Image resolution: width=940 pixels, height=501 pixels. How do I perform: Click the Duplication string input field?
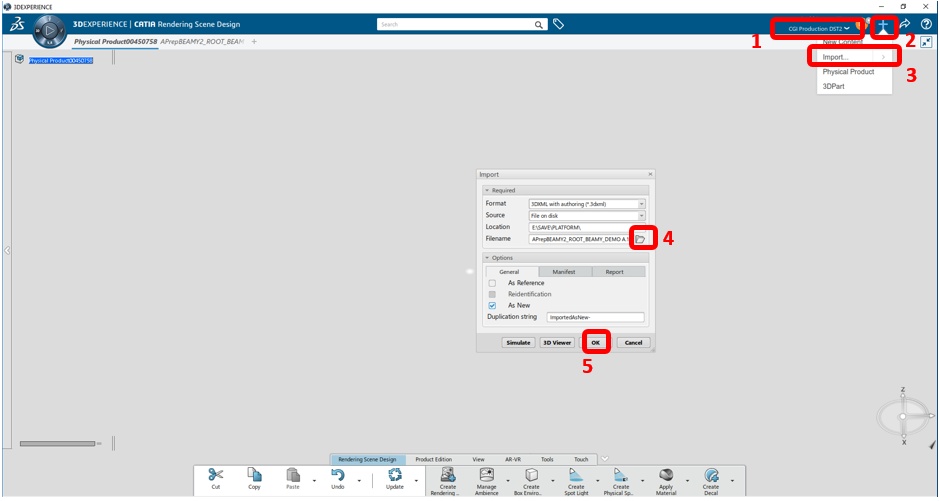click(x=595, y=318)
